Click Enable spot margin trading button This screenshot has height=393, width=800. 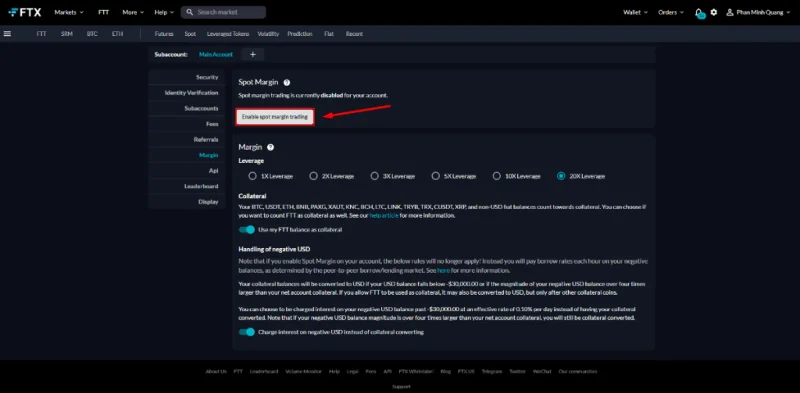click(275, 117)
